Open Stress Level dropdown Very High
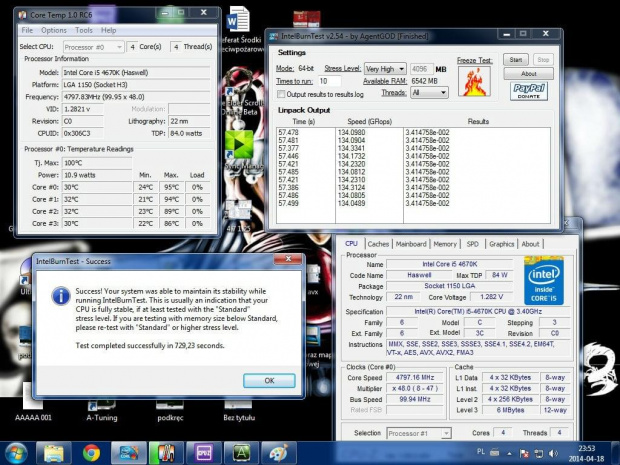This screenshot has width=620, height=465. [385, 69]
